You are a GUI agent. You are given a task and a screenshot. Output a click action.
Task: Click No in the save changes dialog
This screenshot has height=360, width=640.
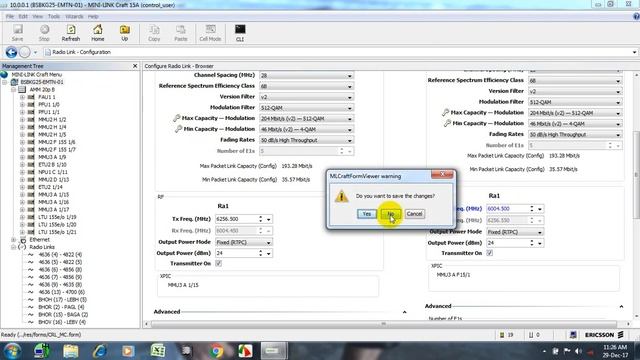391,214
